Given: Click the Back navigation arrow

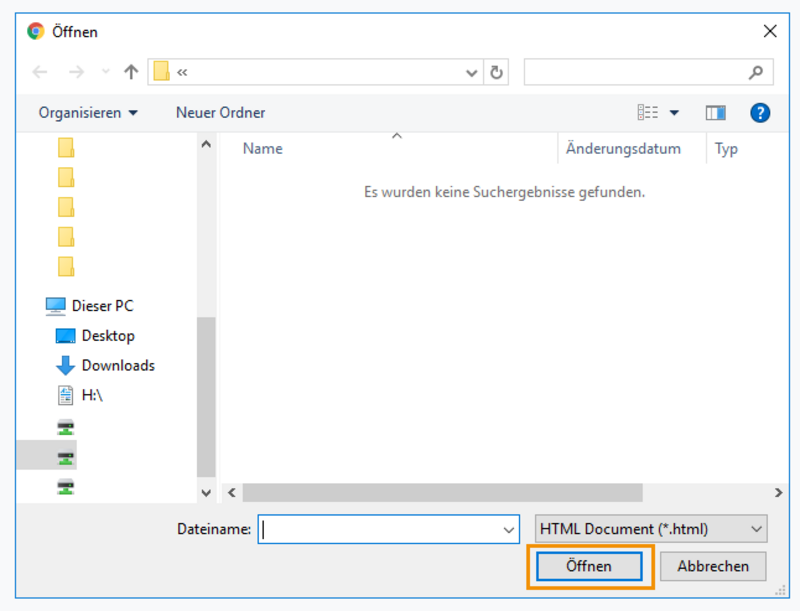Looking at the screenshot, I should tap(40, 72).
